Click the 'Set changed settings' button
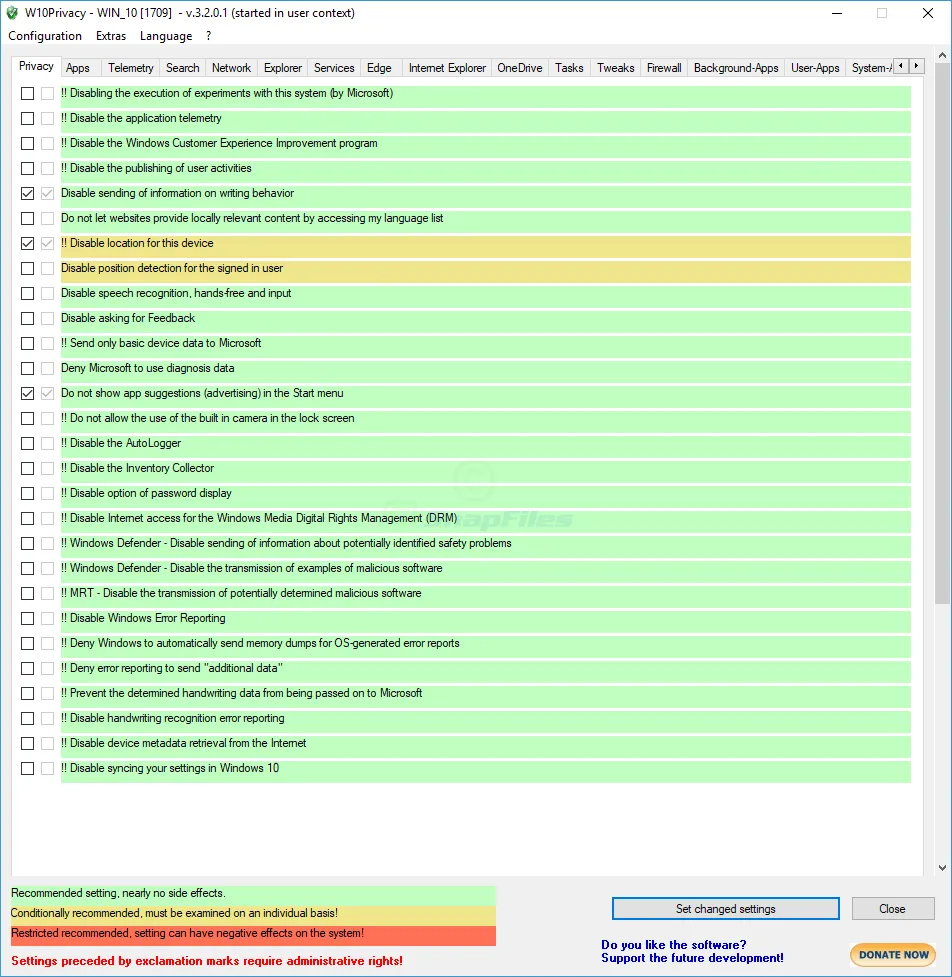This screenshot has width=952, height=977. click(x=725, y=908)
